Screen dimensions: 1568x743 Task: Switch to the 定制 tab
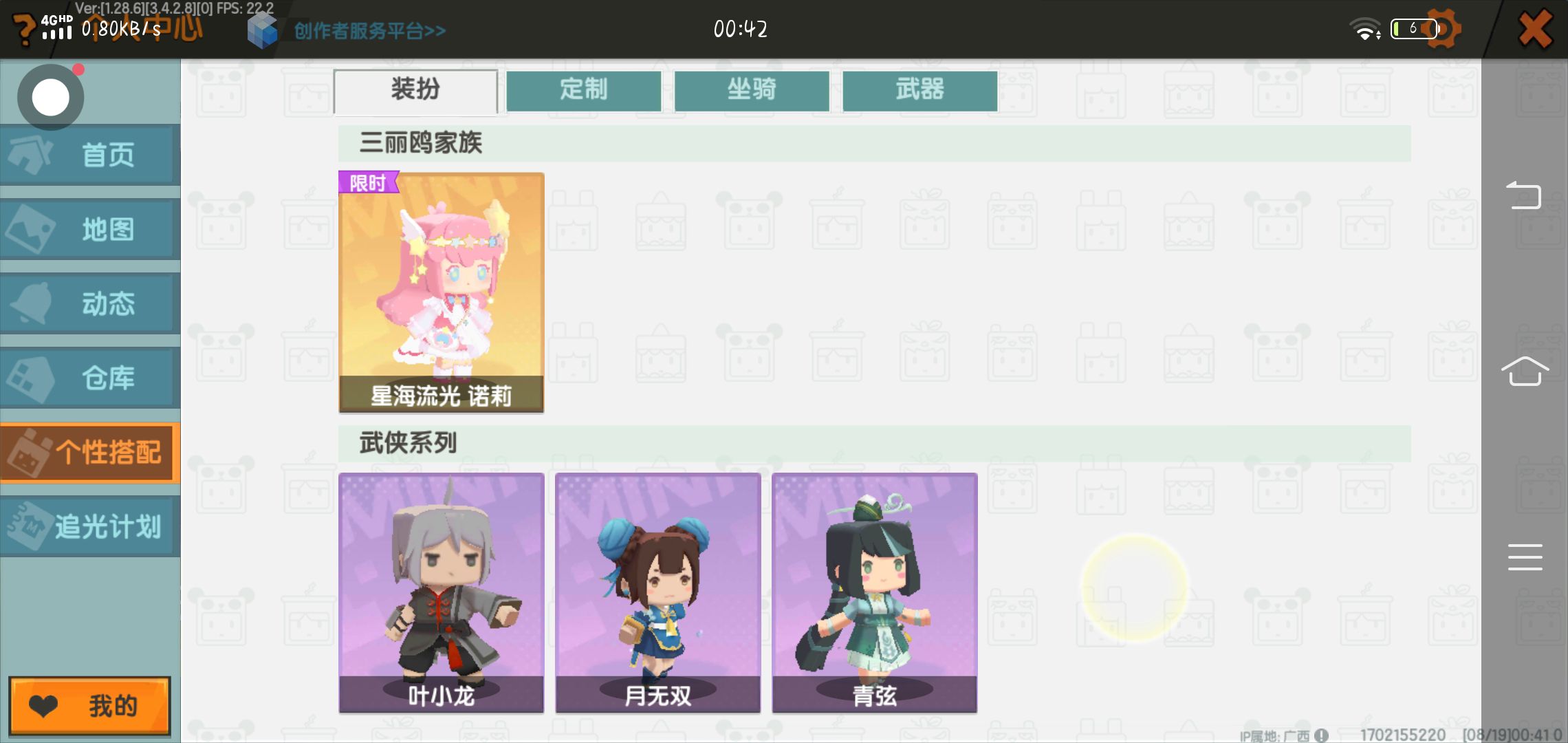click(584, 90)
